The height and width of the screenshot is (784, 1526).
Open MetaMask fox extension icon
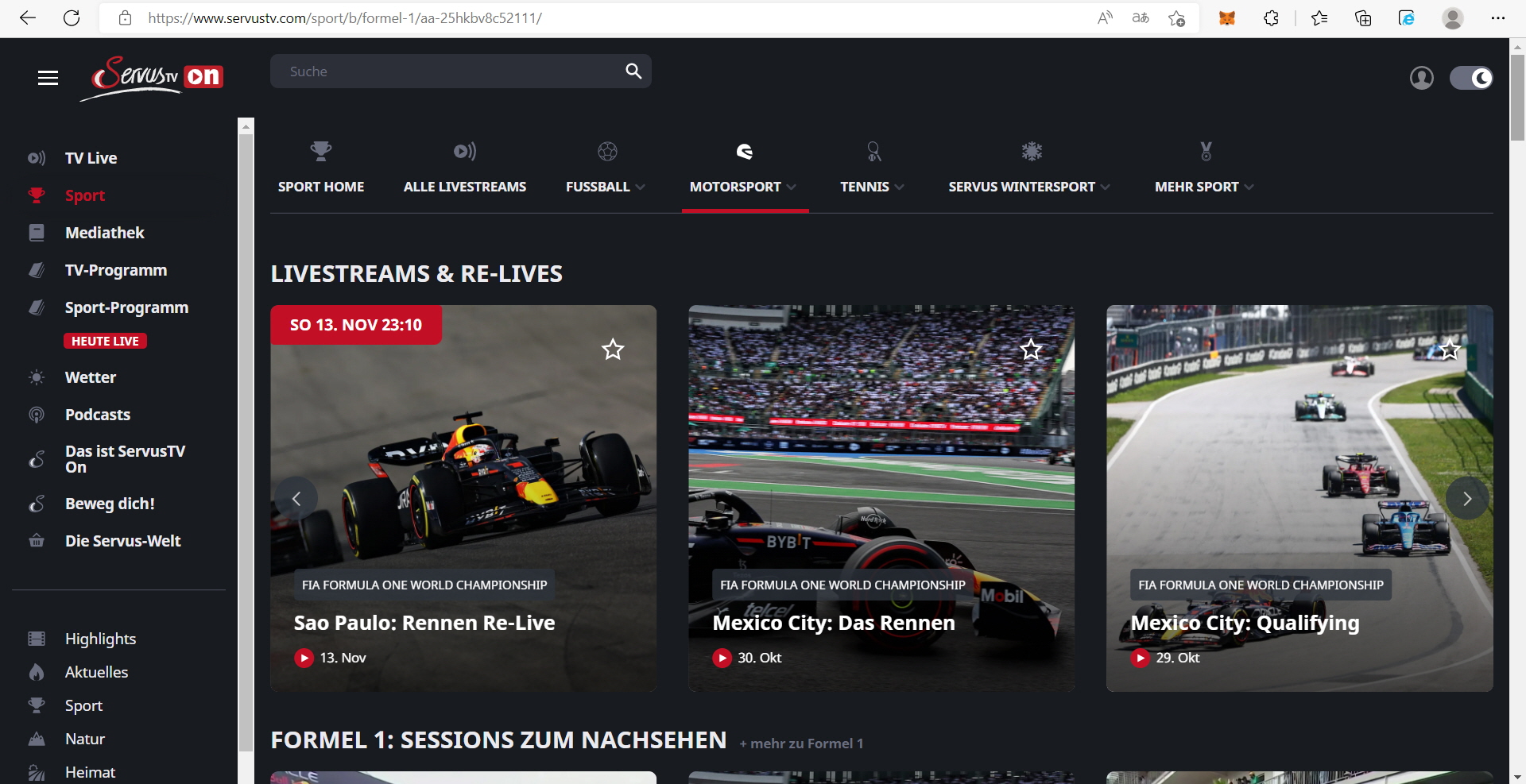point(1227,17)
